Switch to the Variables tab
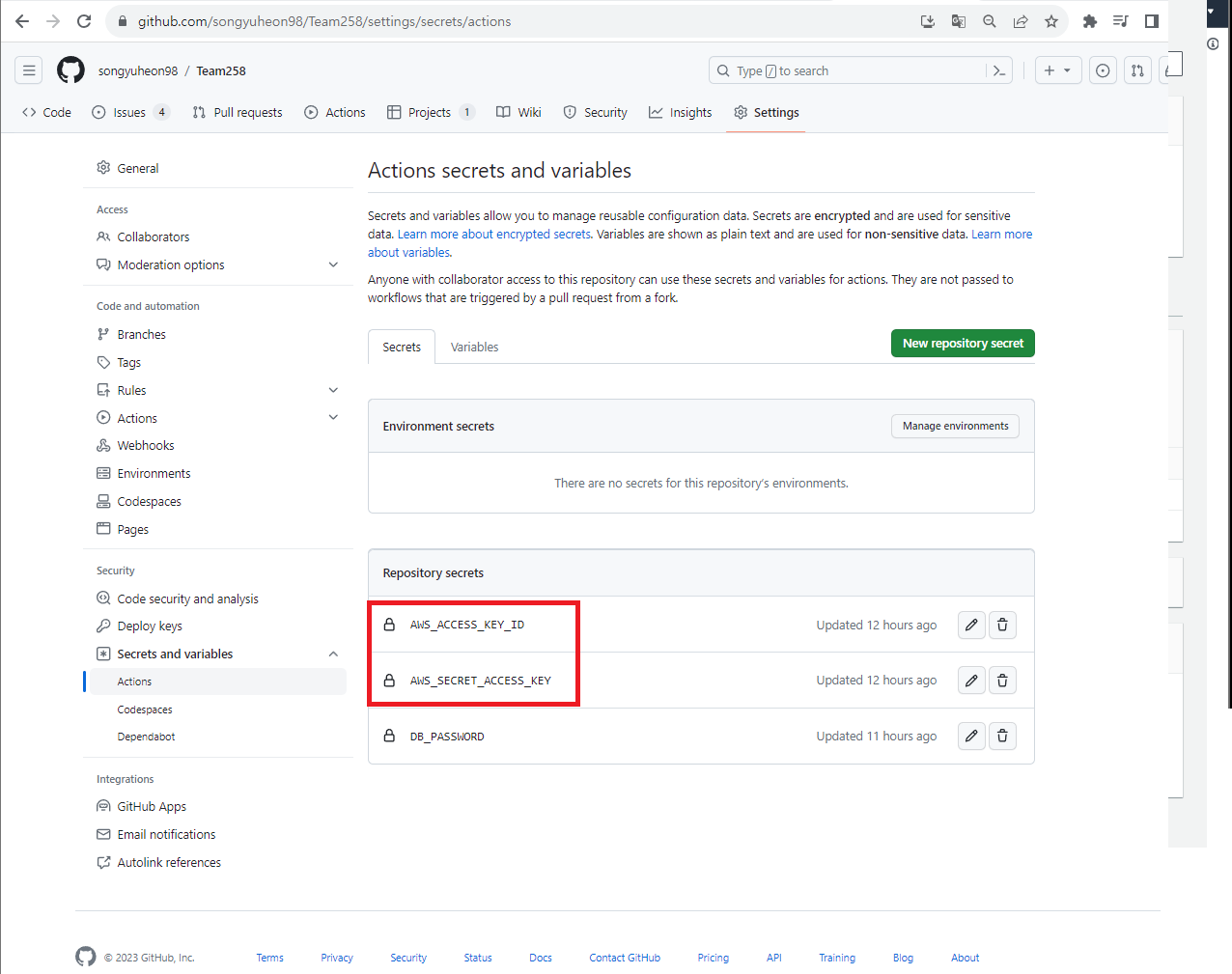The width and height of the screenshot is (1232, 974). pos(475,347)
